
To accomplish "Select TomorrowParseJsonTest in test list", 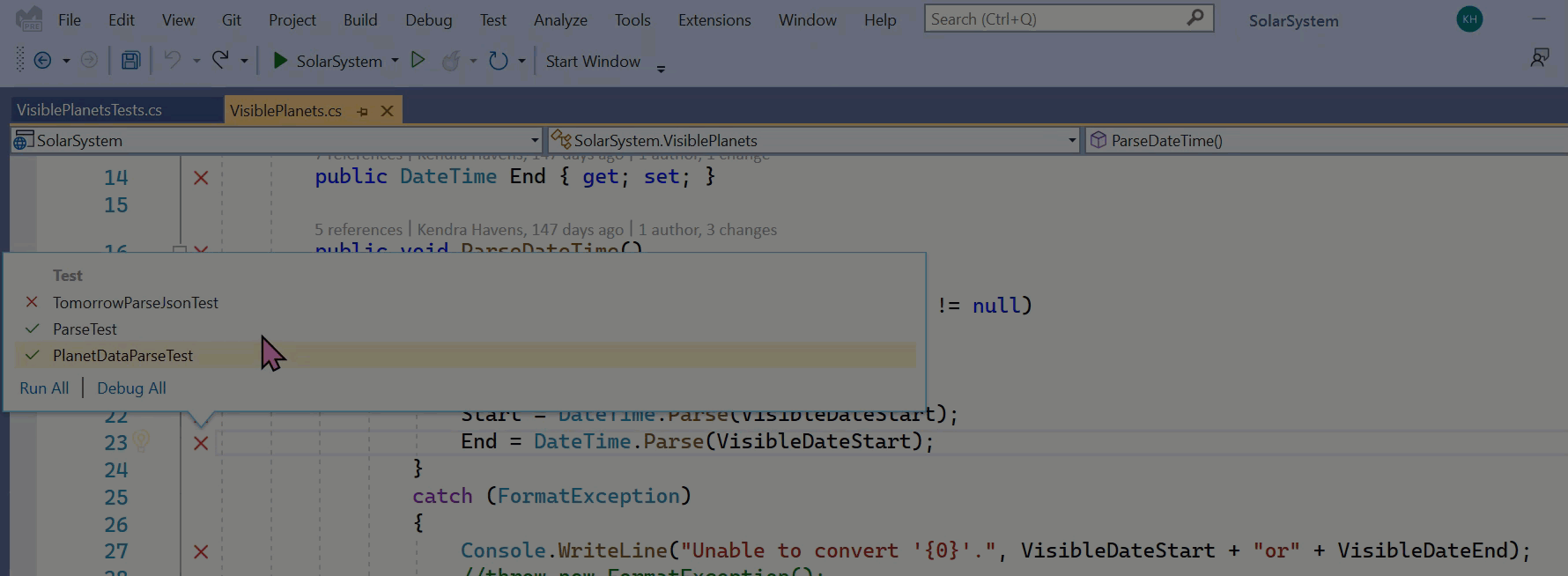I will coord(136,303).
